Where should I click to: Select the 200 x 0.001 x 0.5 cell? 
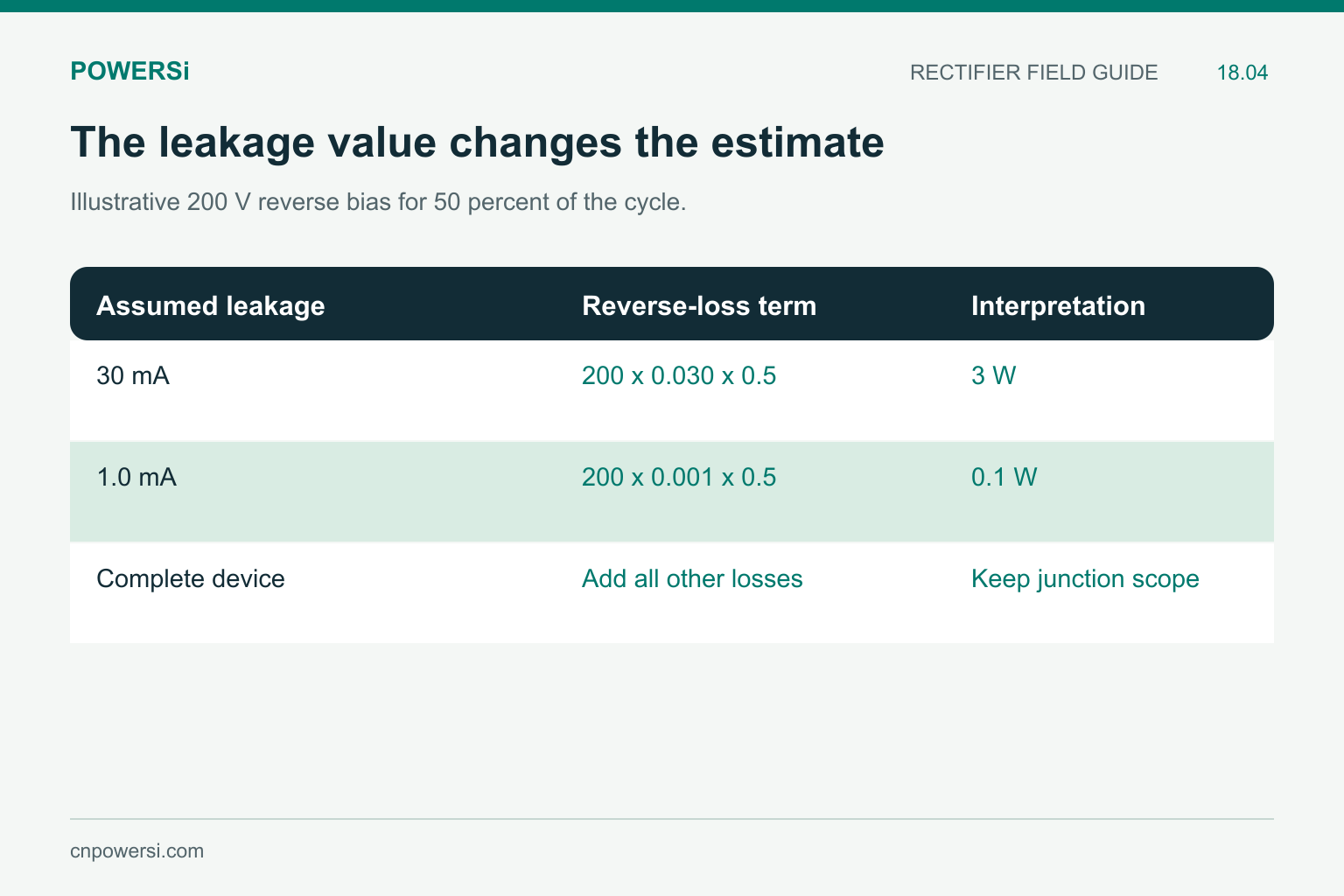[x=679, y=478]
